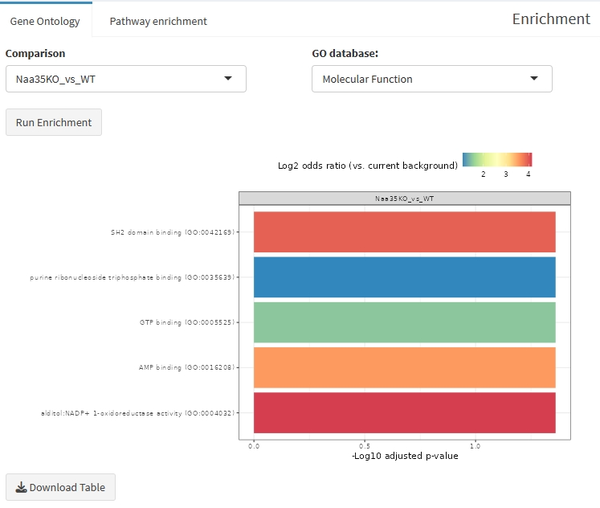
Task: Click the Enrichment page title
Action: point(550,19)
